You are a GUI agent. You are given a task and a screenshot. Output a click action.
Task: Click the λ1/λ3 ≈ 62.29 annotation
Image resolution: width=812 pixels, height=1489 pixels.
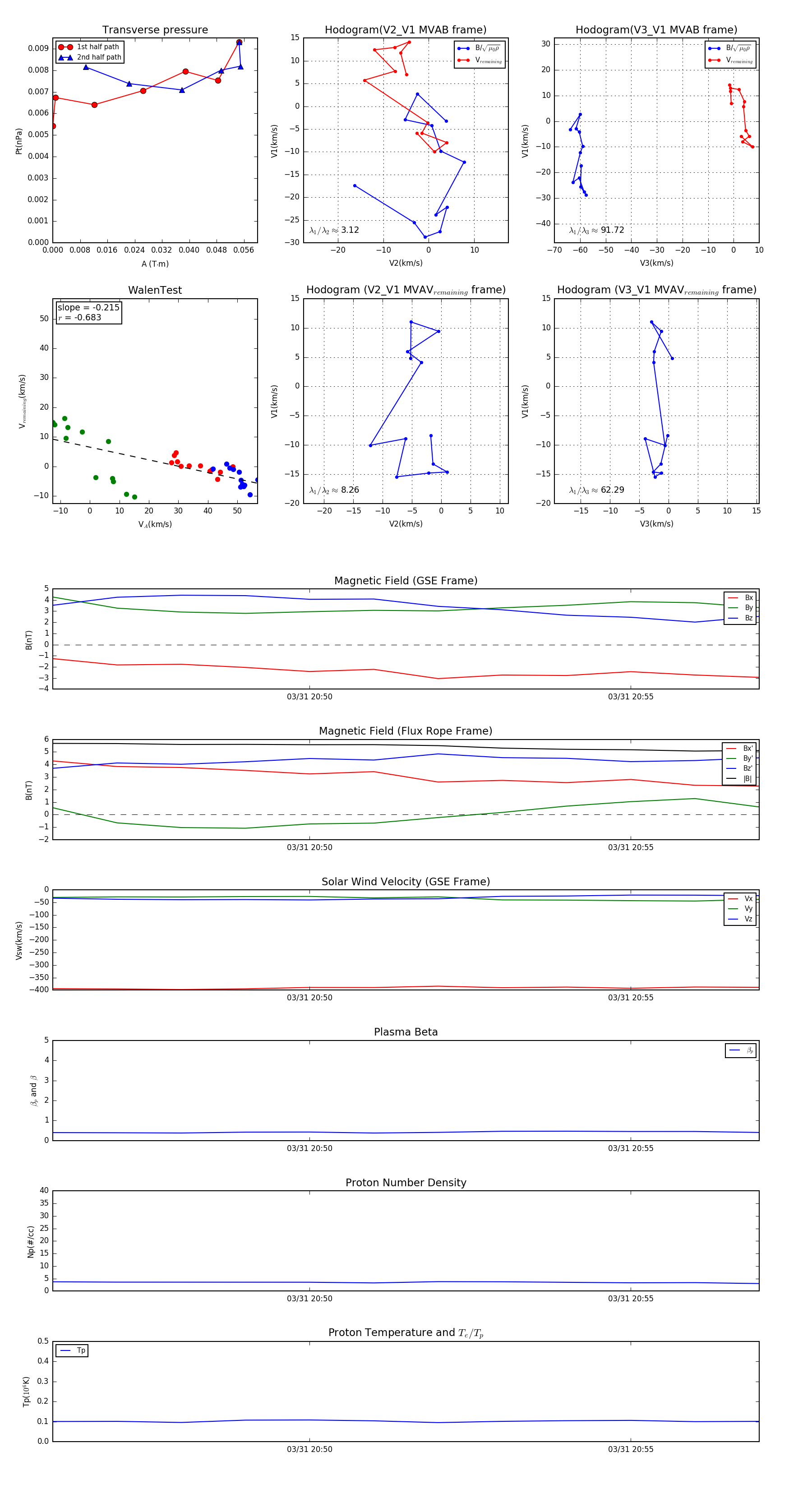pos(596,490)
